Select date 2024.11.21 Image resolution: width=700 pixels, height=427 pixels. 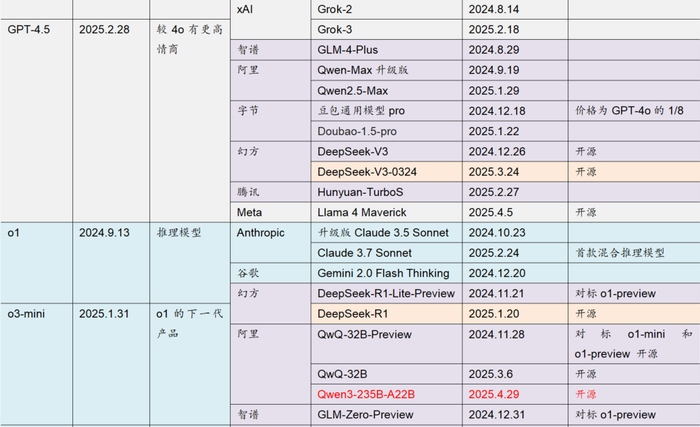(x=497, y=293)
